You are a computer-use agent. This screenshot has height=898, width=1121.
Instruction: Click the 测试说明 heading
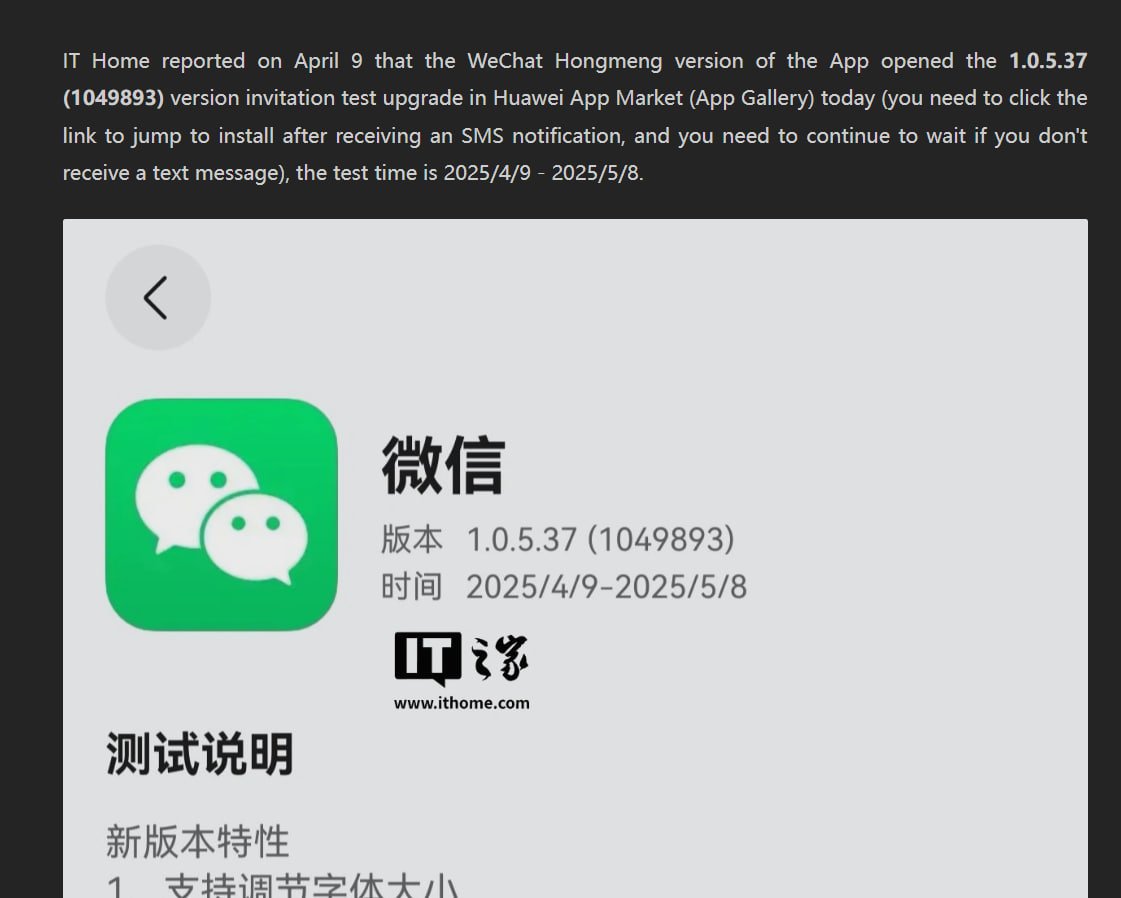199,754
